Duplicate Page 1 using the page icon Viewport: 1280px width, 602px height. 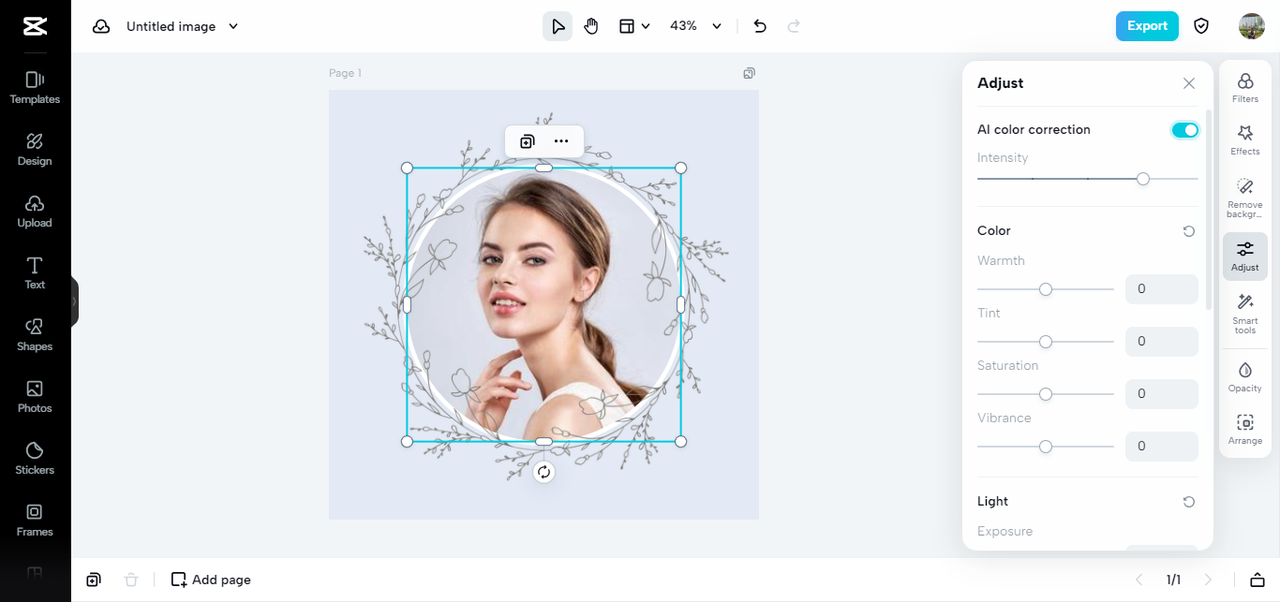pos(749,73)
